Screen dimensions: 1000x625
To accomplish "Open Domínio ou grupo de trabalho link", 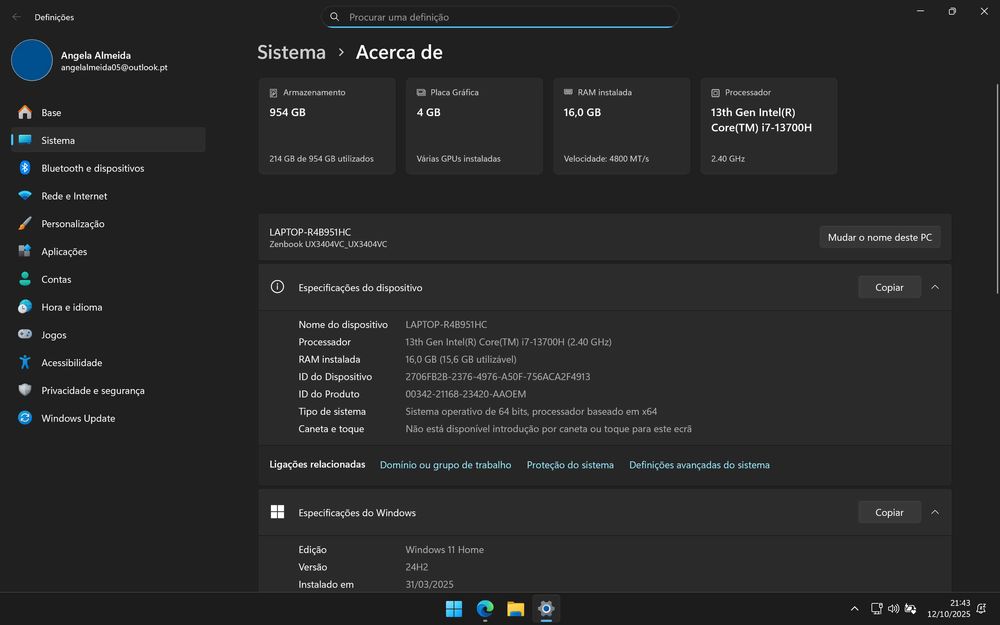I will click(445, 465).
